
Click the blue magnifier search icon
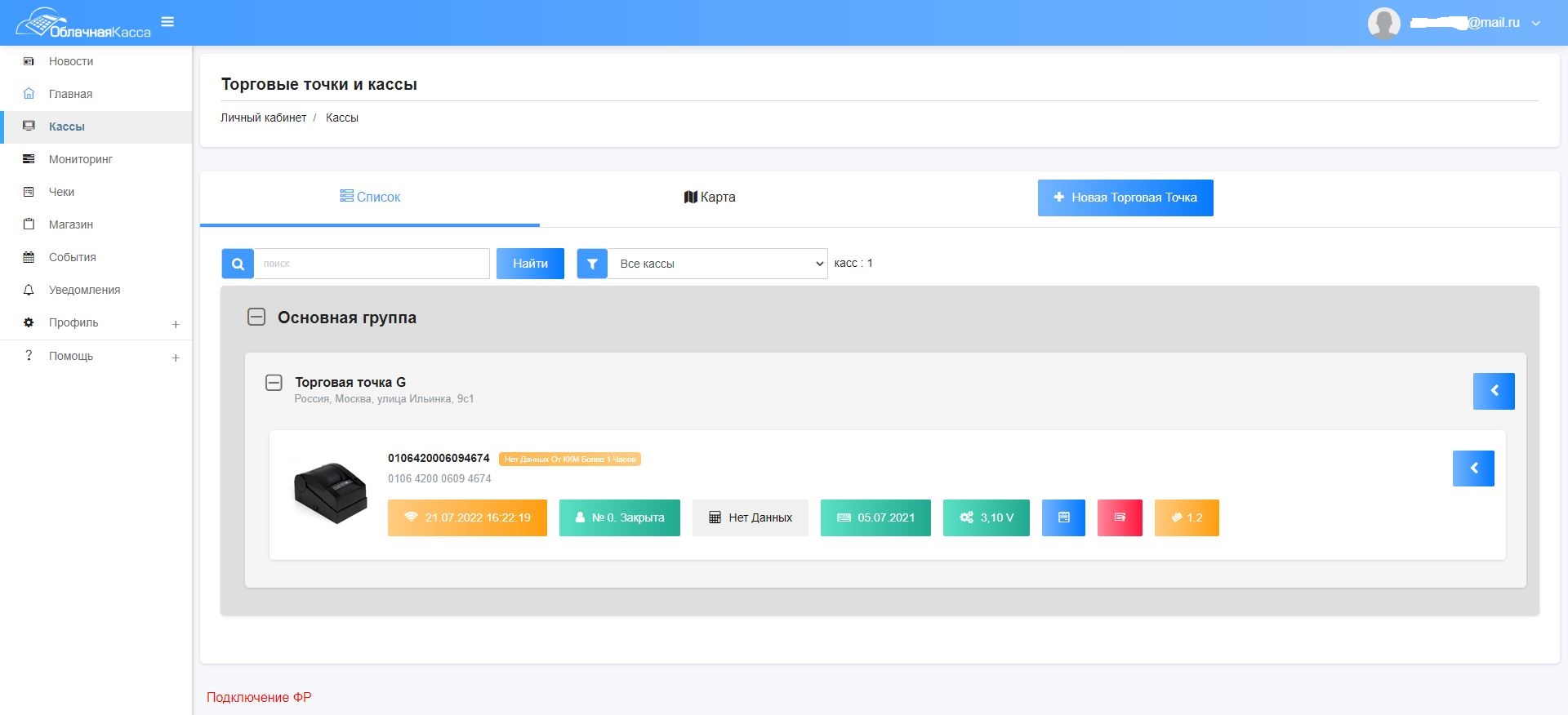(238, 264)
